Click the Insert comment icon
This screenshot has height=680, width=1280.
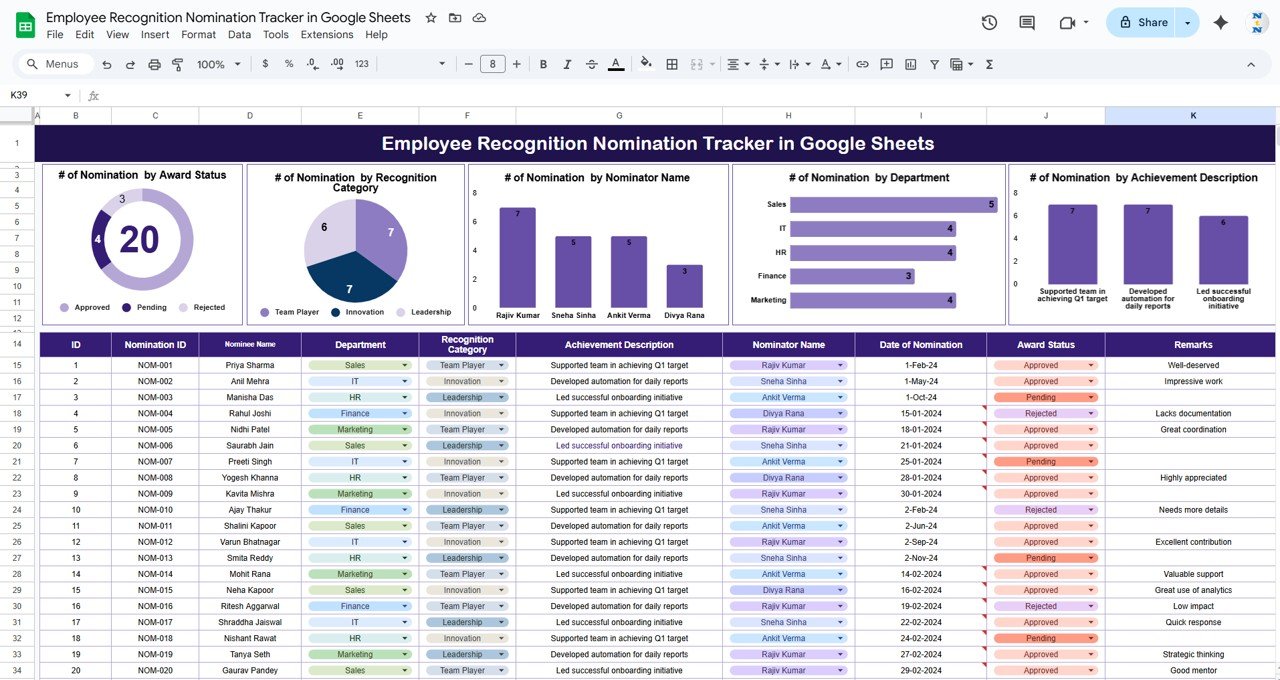click(x=886, y=64)
